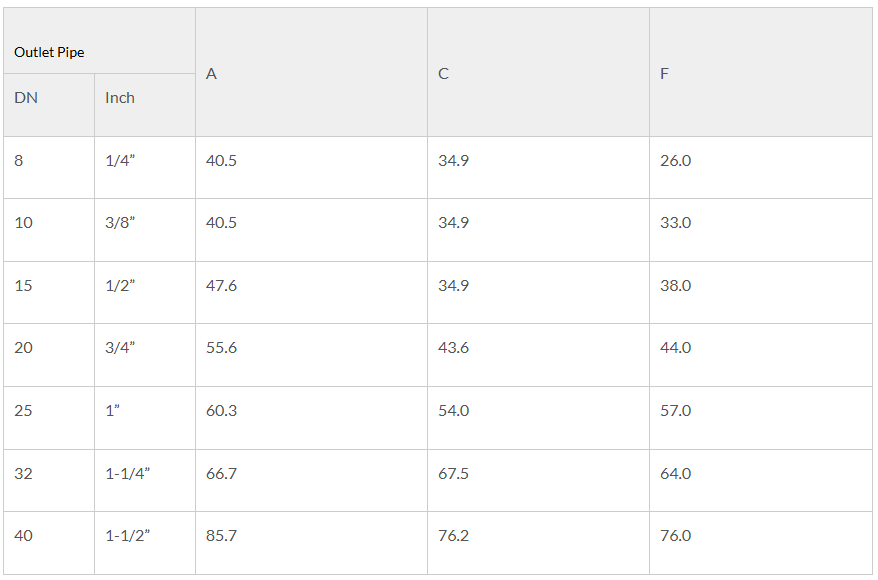Click the F value 26.0
The height and width of the screenshot is (580, 878).
(760, 167)
